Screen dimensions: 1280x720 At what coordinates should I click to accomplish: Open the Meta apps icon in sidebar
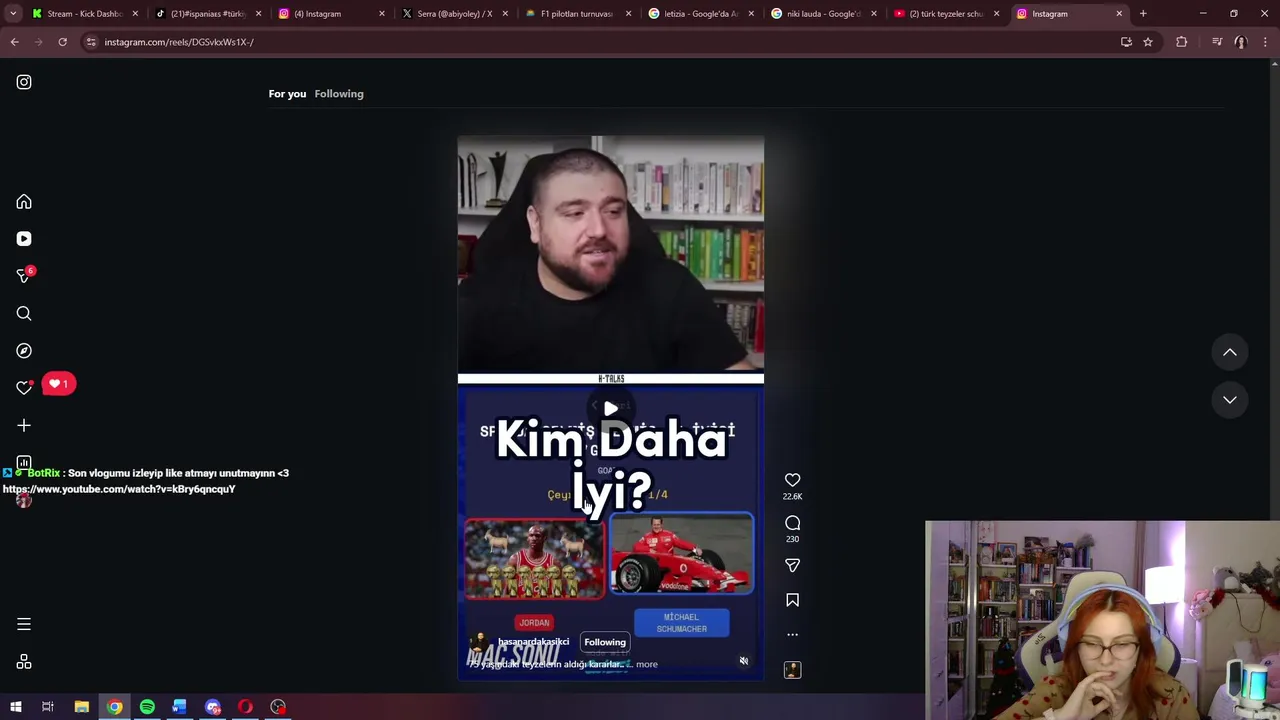24,662
